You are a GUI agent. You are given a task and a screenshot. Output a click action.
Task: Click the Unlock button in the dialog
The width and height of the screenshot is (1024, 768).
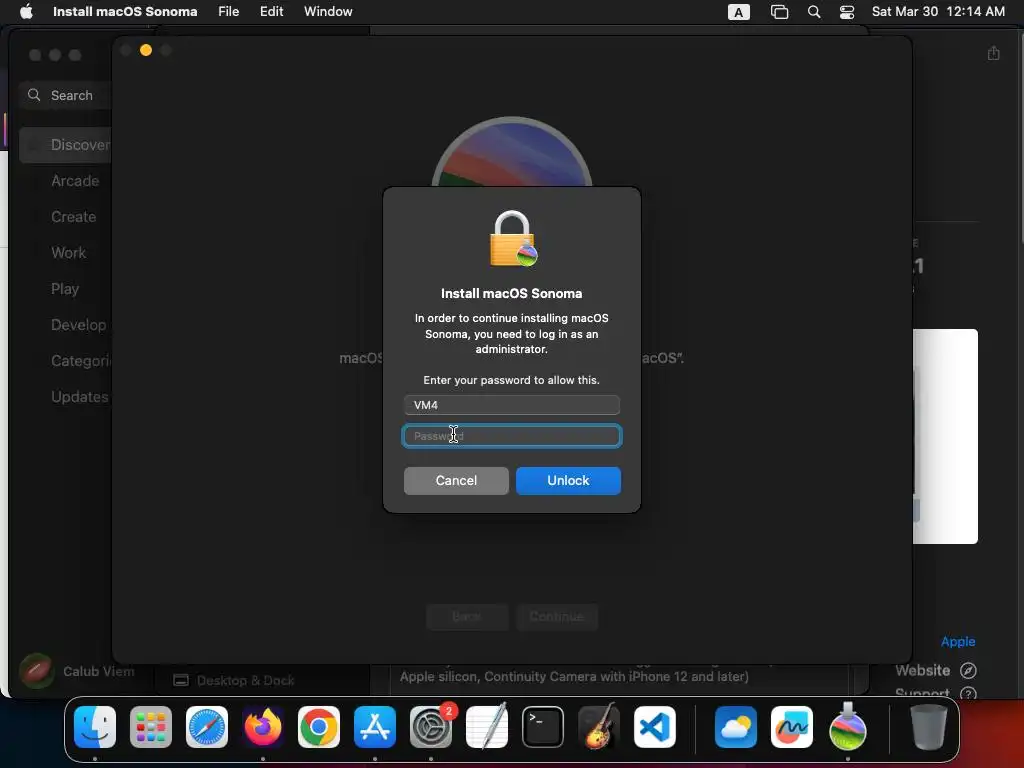point(568,481)
